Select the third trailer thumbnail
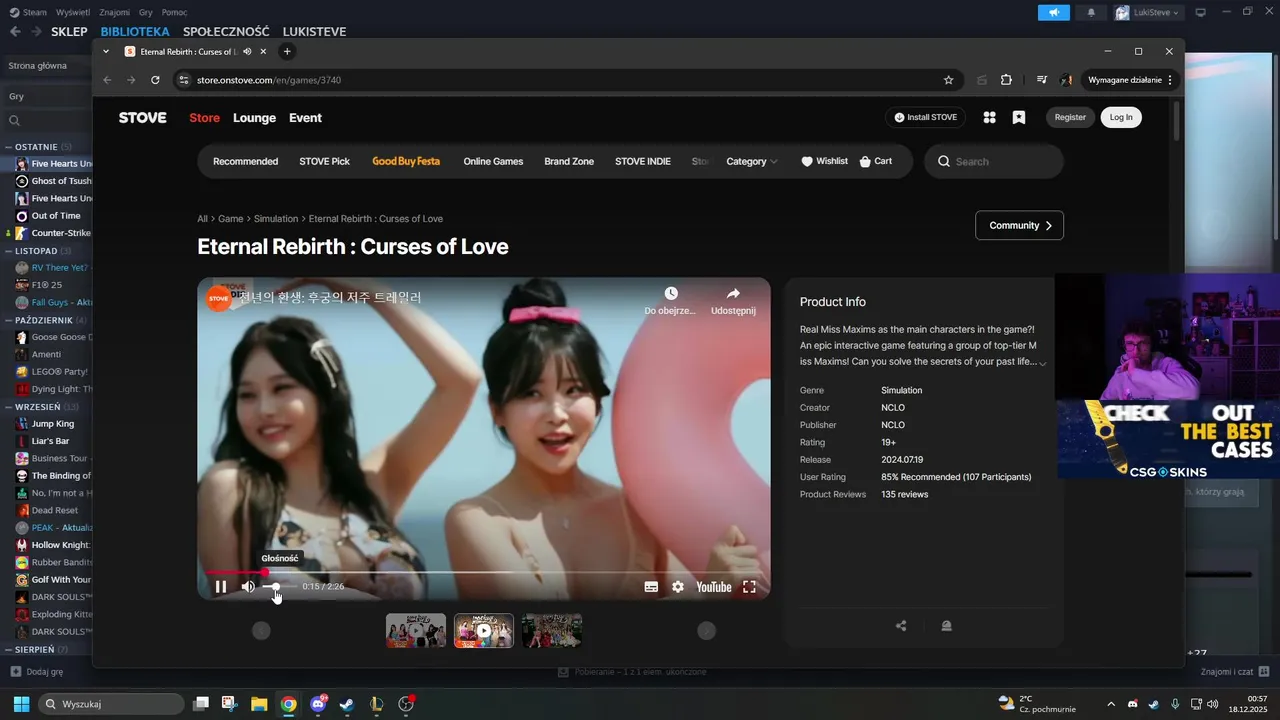This screenshot has height=720, width=1280. 552,631
